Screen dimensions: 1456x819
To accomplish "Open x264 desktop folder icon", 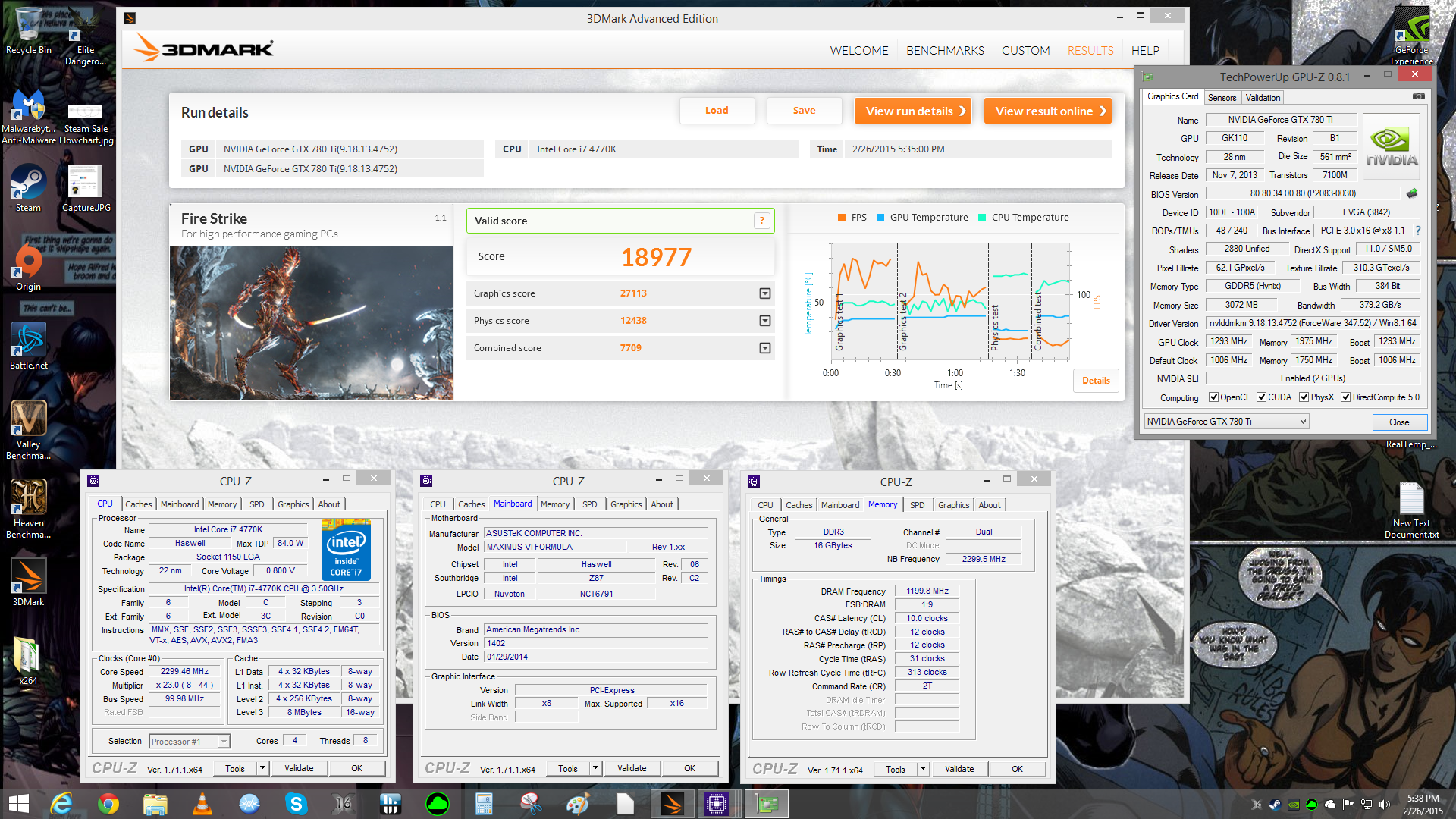I will tap(27, 661).
